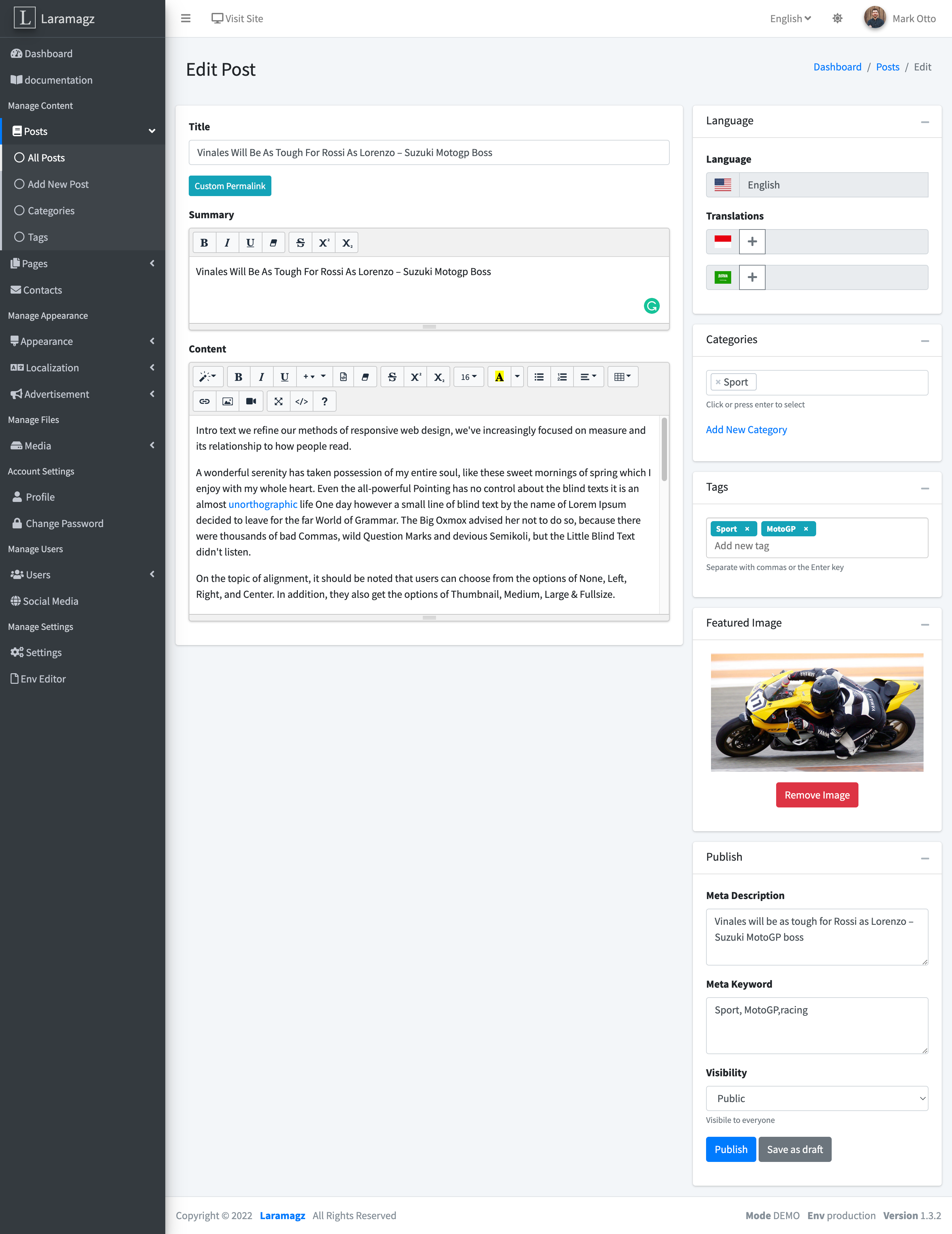
Task: Click the unordered list icon
Action: pyautogui.click(x=539, y=377)
